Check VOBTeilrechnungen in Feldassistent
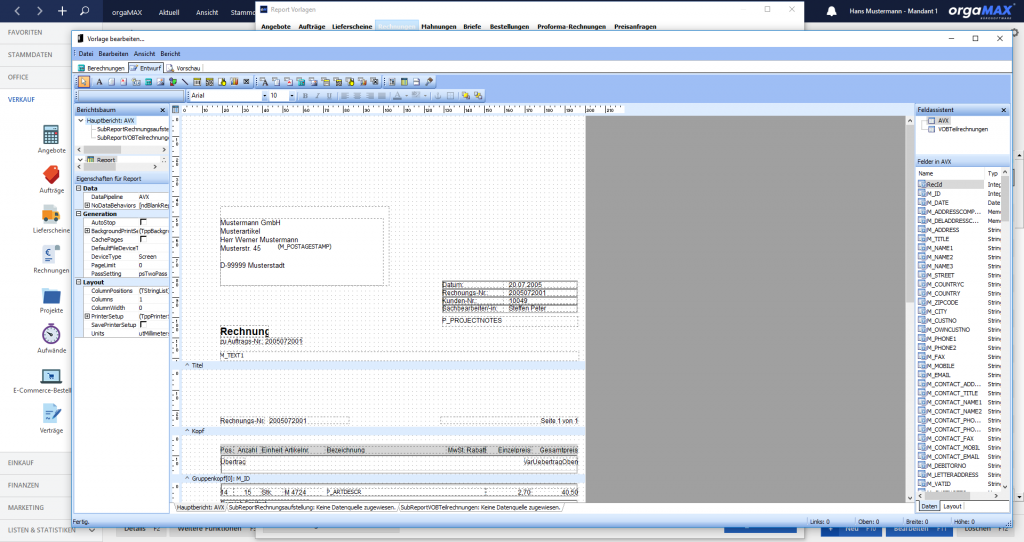Screen dimensions: 1024x542 click(931, 129)
